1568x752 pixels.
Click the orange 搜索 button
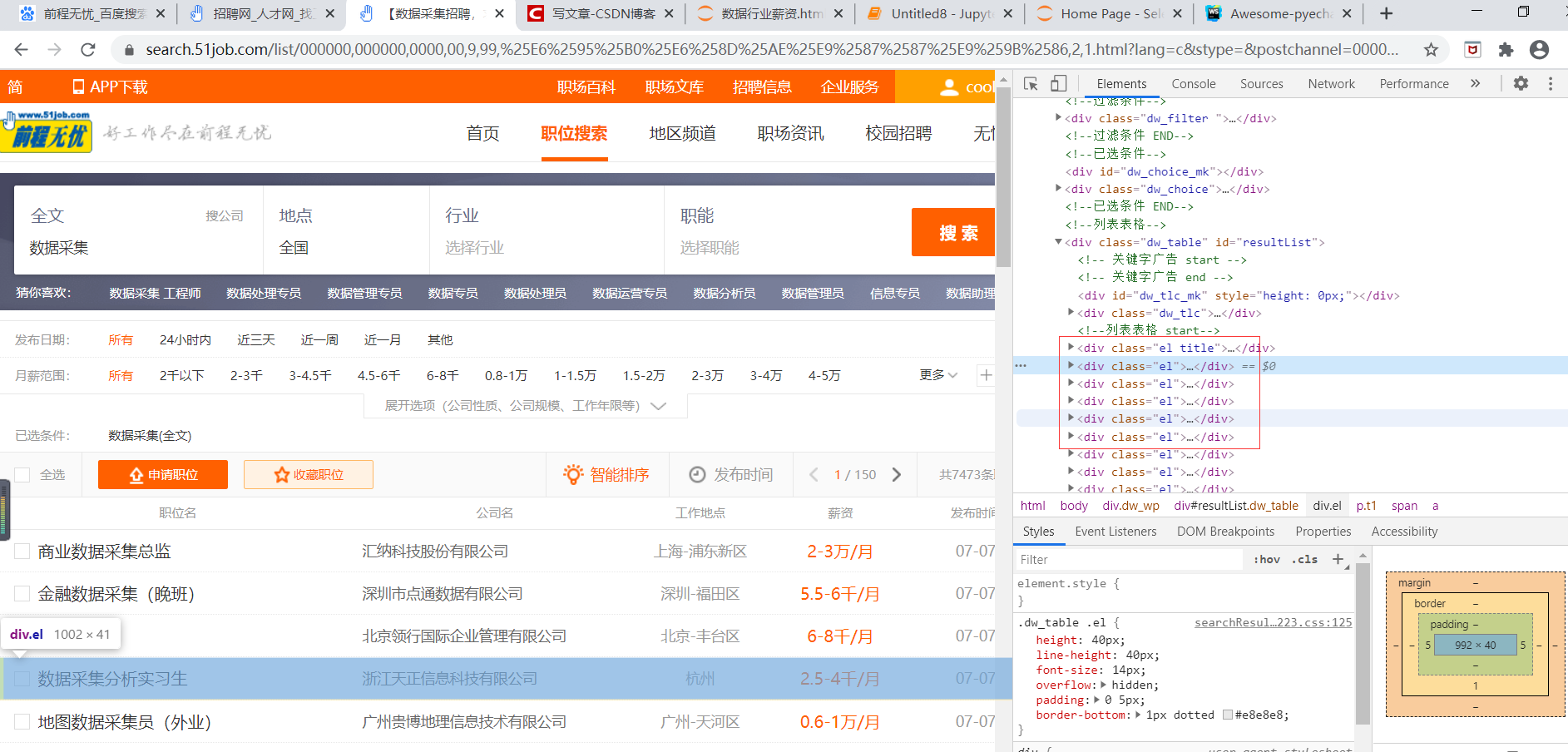tap(954, 232)
